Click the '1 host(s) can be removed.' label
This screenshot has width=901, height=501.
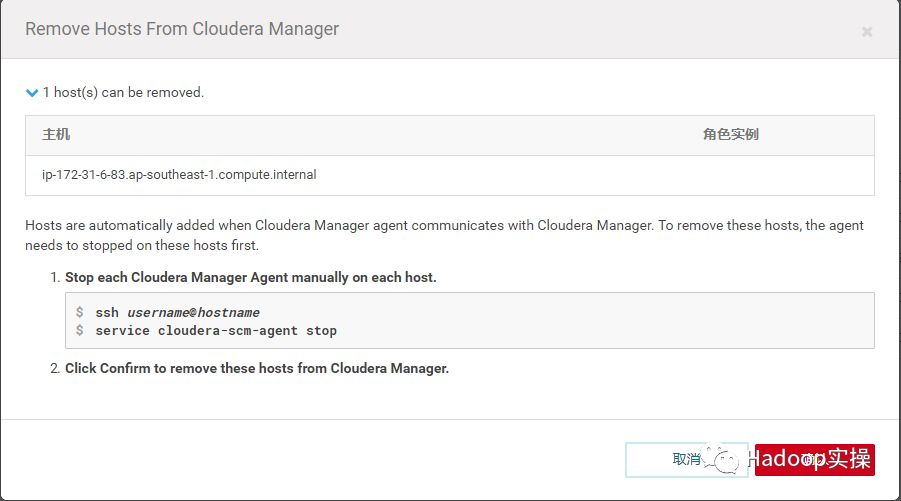pyautogui.click(x=123, y=93)
